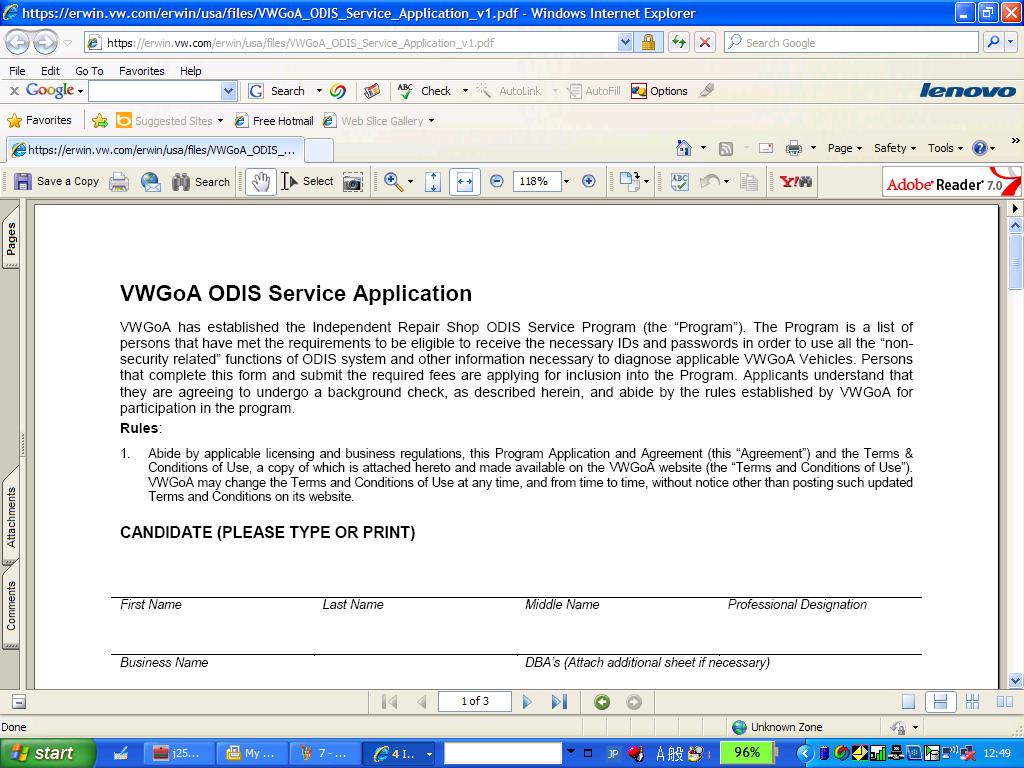Click green Previous View button
Viewport: 1024px width, 768px height.
coord(602,702)
